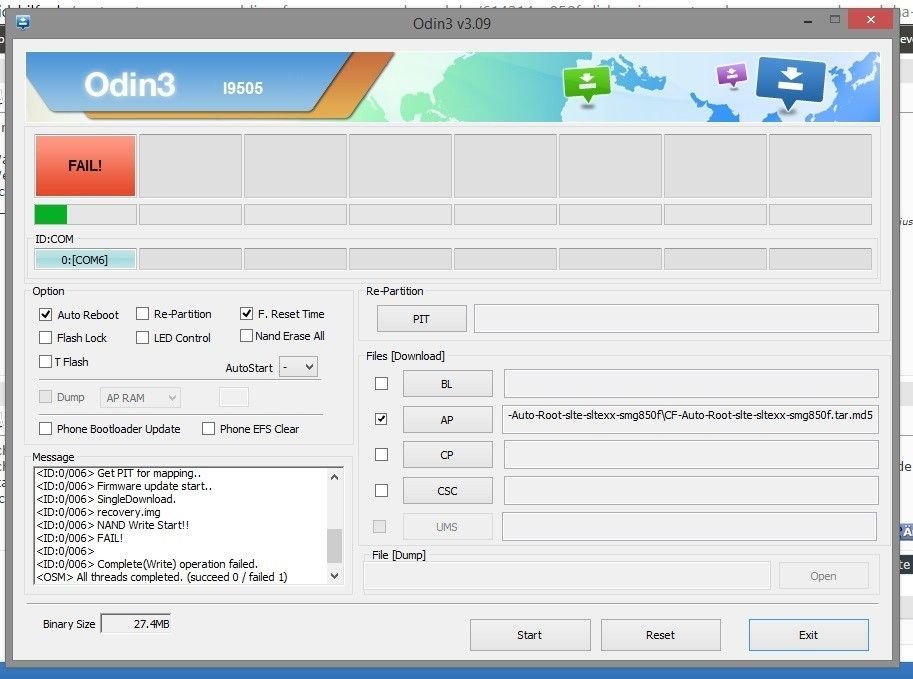Click the green download bubble icon in banner
The width and height of the screenshot is (913, 679).
click(587, 84)
